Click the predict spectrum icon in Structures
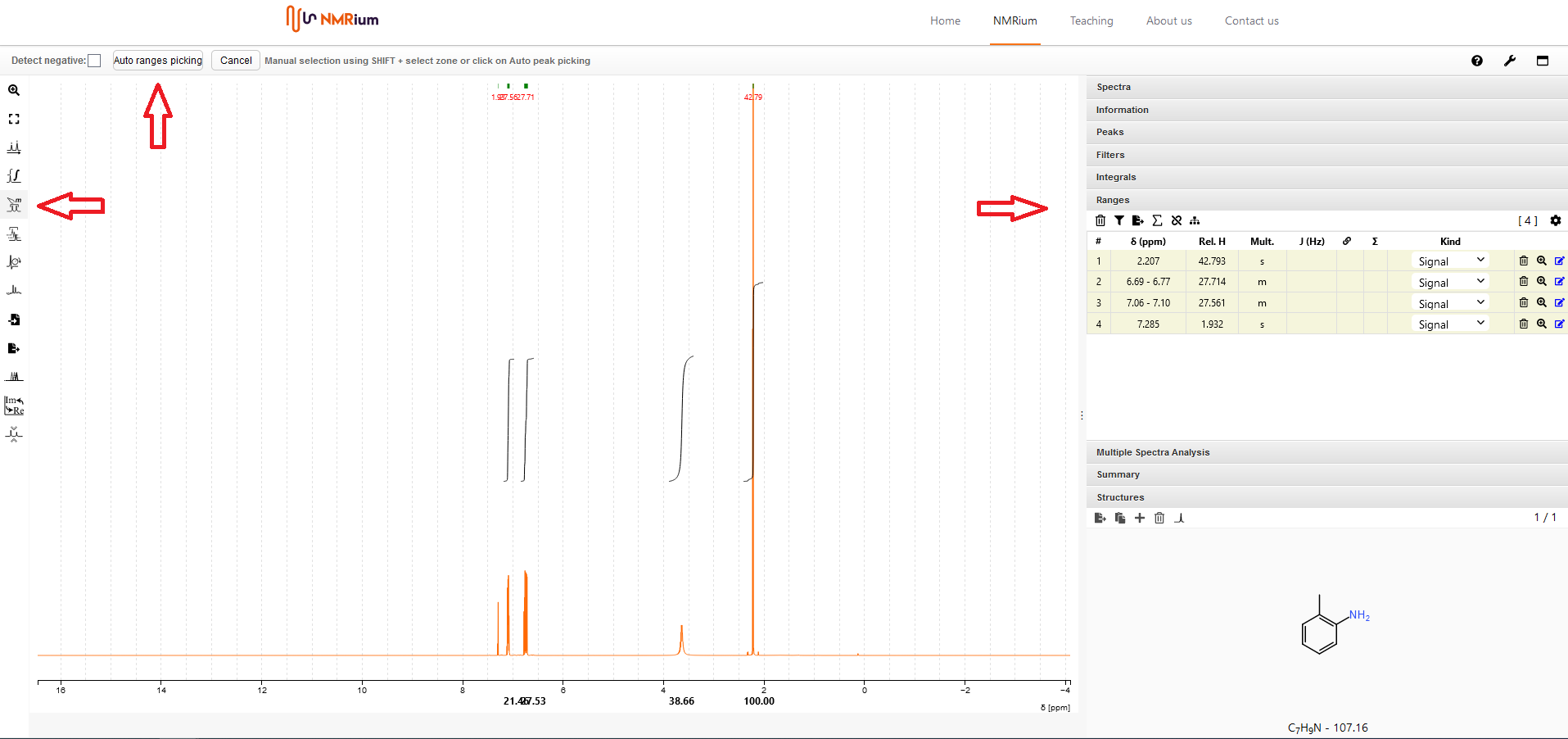The width and height of the screenshot is (1568, 739). (1179, 518)
